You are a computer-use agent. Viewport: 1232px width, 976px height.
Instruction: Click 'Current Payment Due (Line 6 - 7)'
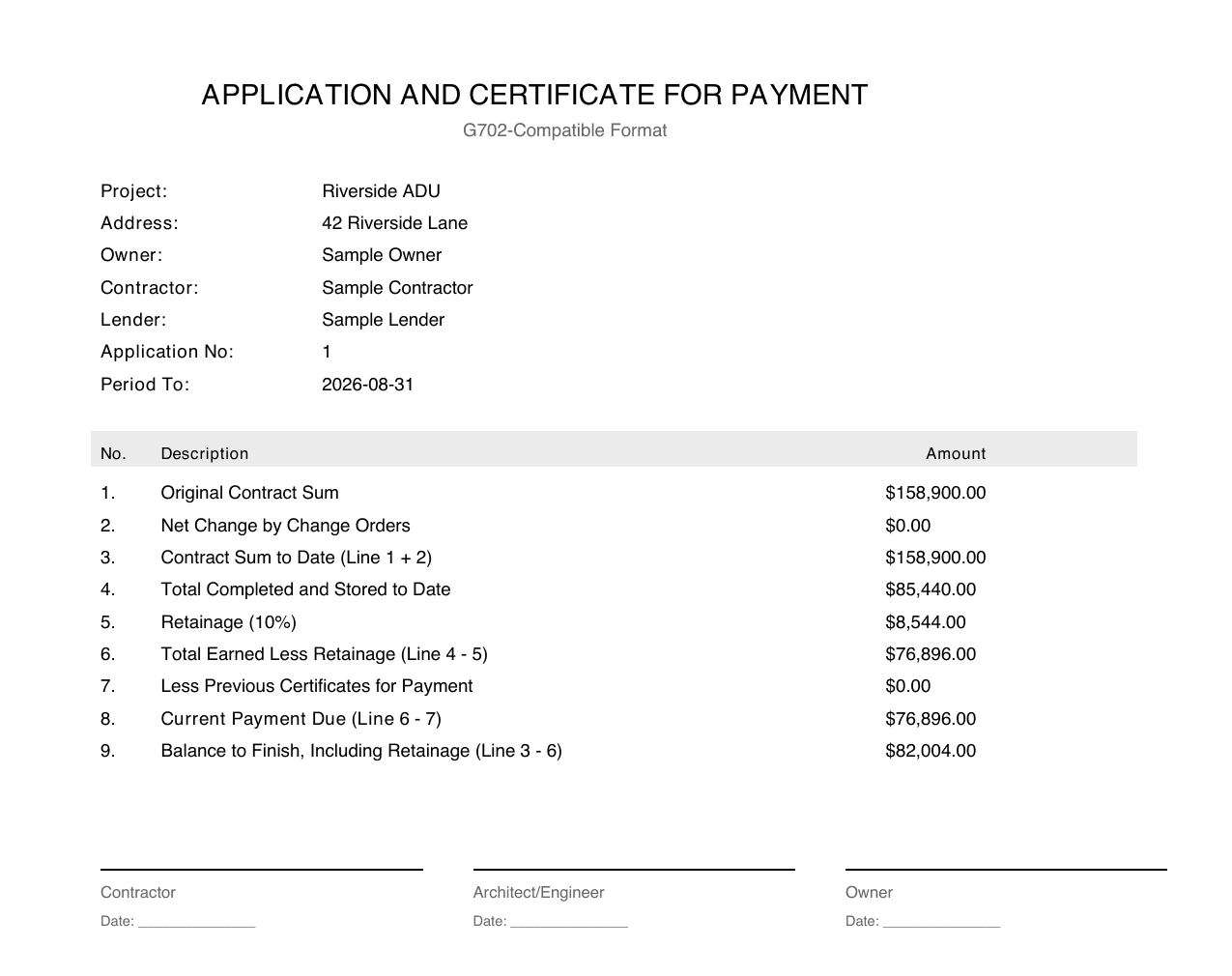[301, 719]
